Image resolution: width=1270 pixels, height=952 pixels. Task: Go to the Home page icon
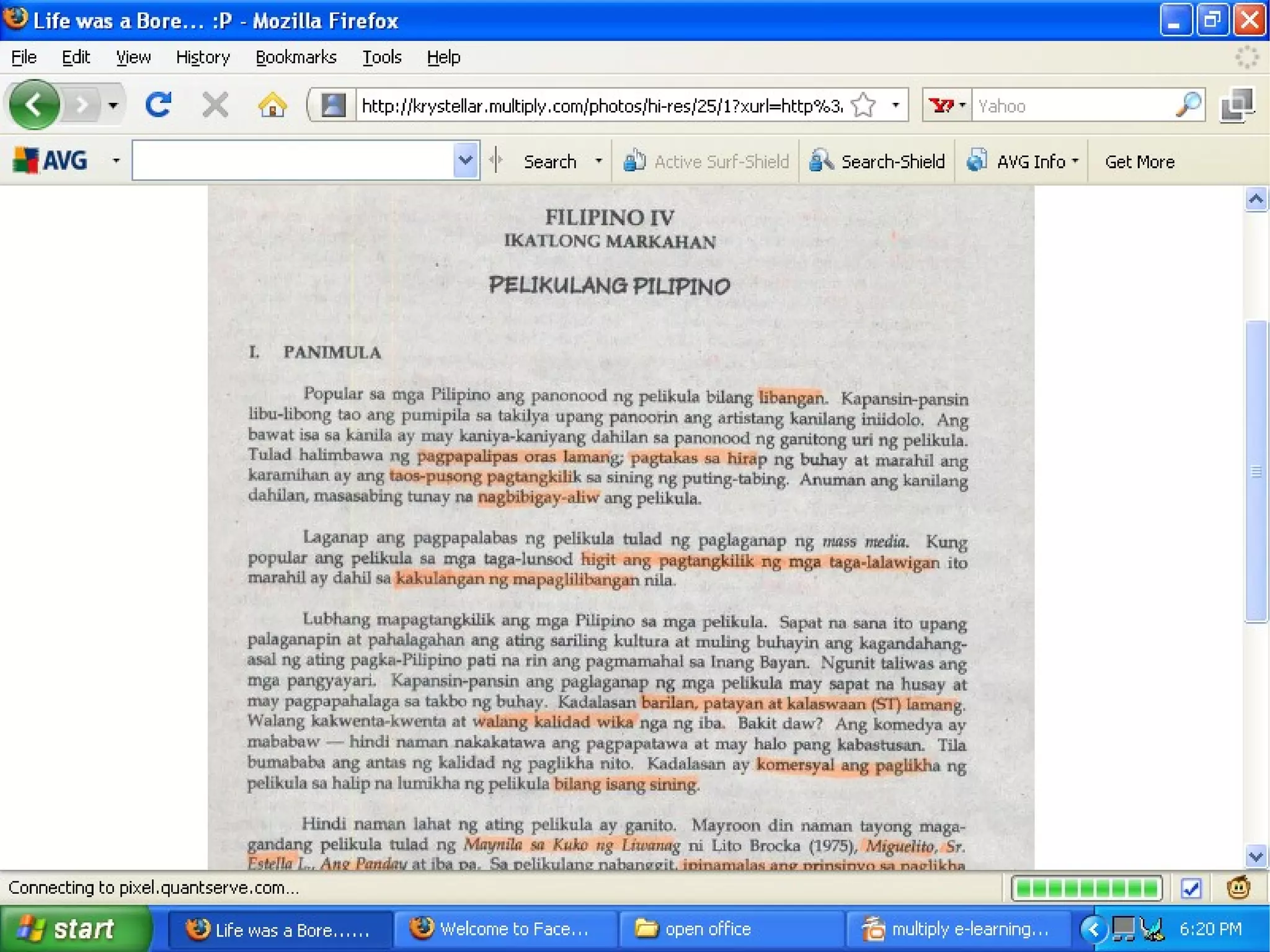coord(272,105)
